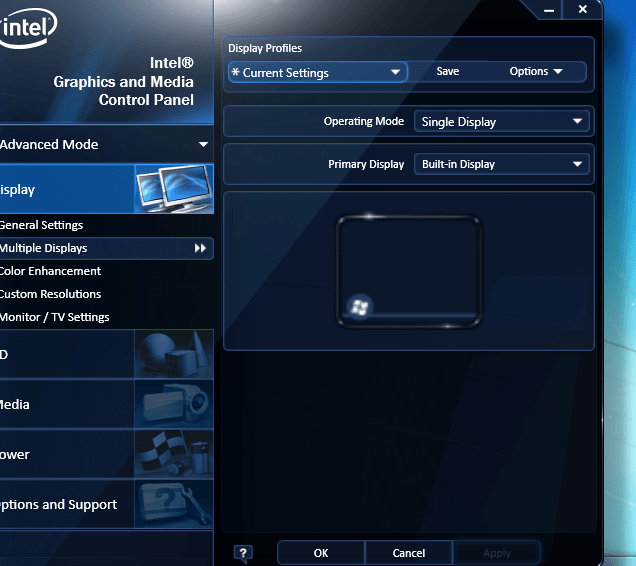Minimize the Intel control panel window

coord(549,10)
